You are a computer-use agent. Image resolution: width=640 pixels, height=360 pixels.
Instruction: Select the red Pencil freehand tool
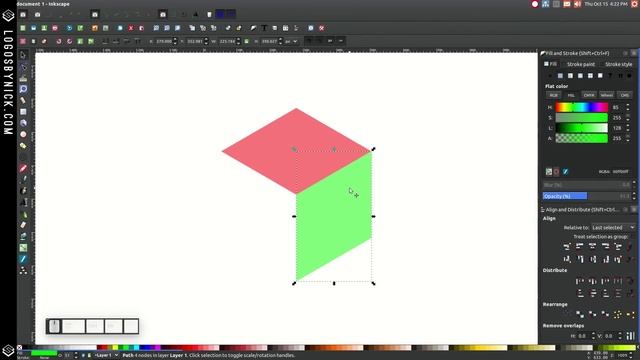(23, 168)
